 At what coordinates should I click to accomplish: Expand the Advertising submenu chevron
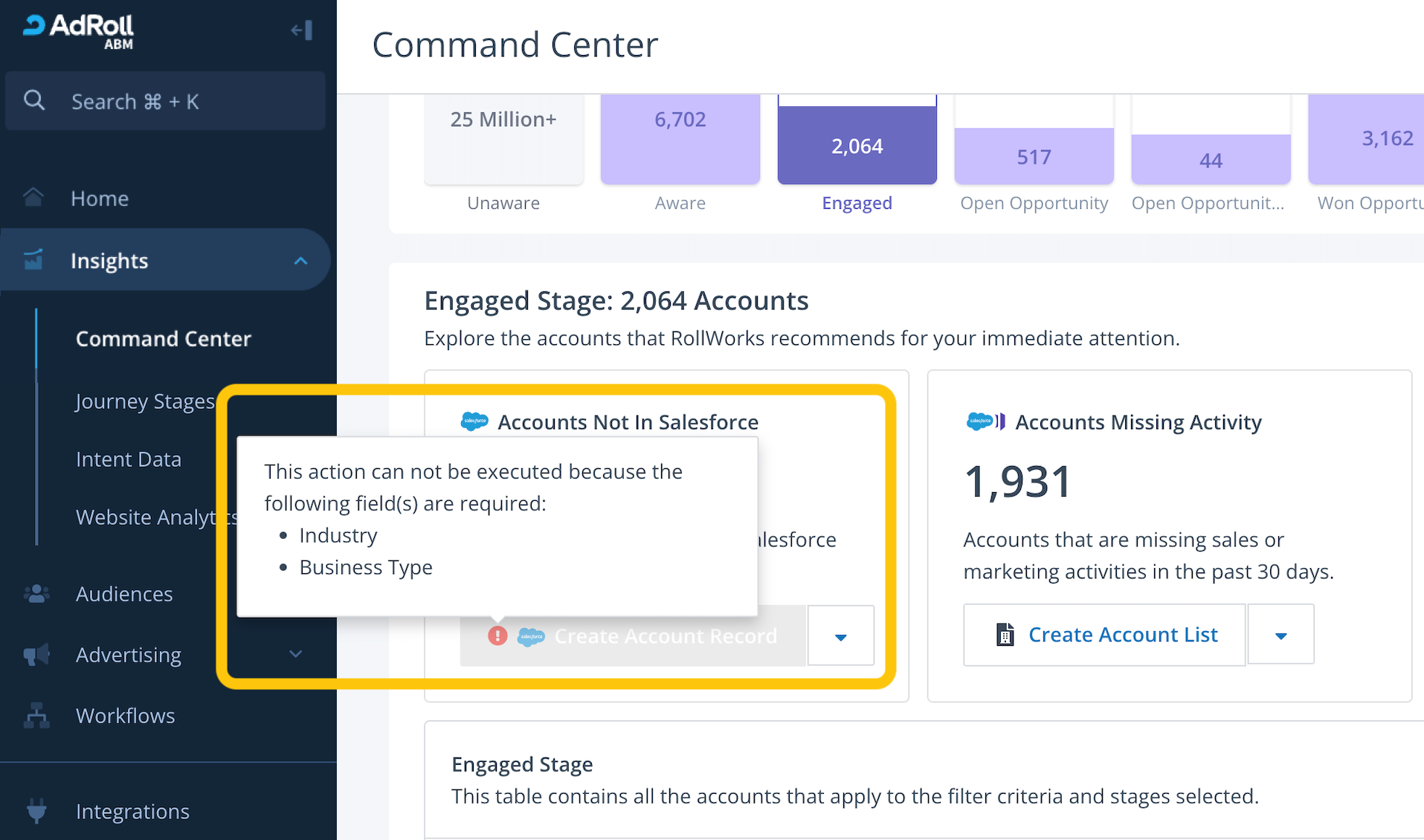coord(295,654)
